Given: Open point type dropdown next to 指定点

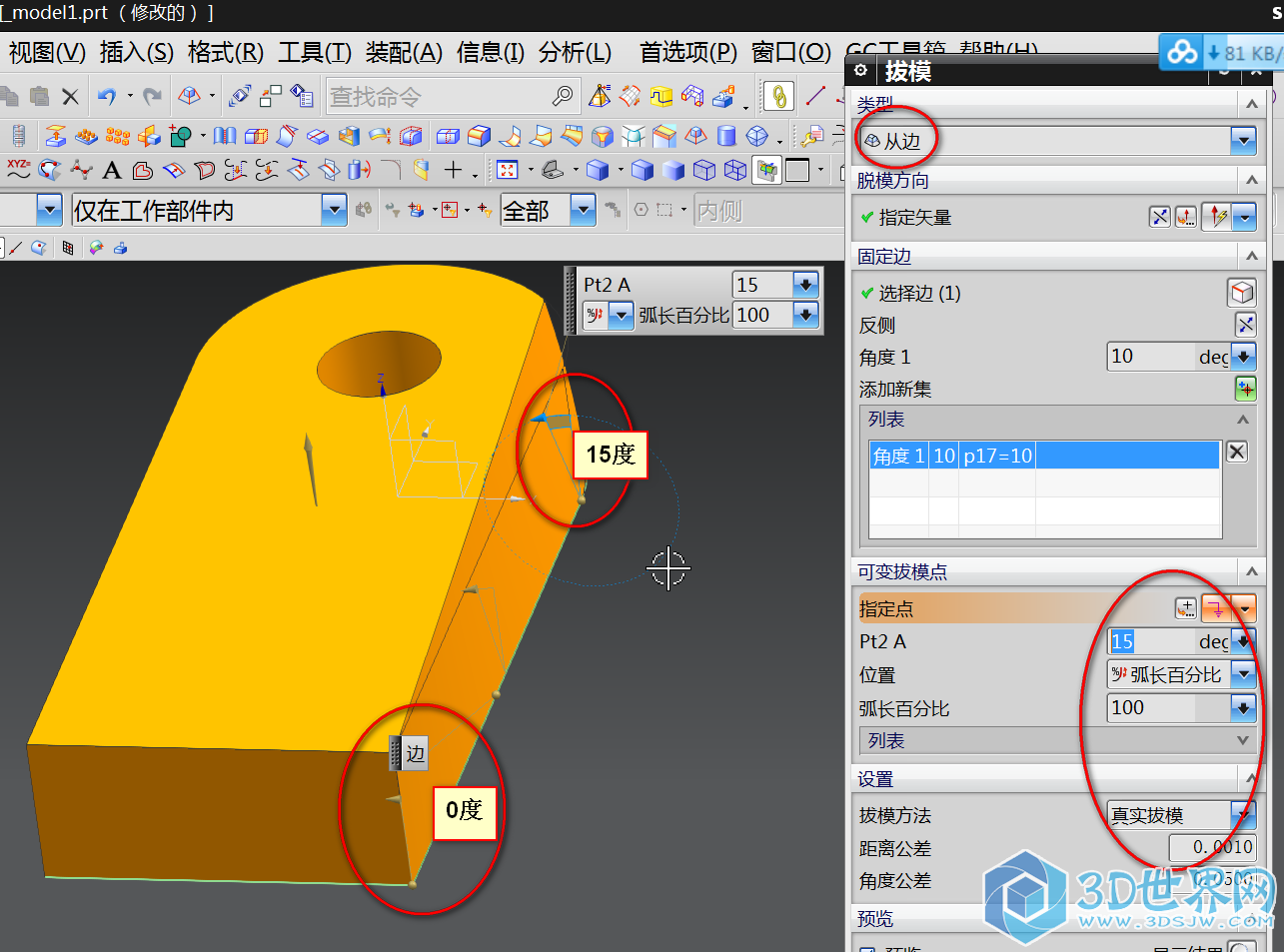Looking at the screenshot, I should click(1245, 608).
